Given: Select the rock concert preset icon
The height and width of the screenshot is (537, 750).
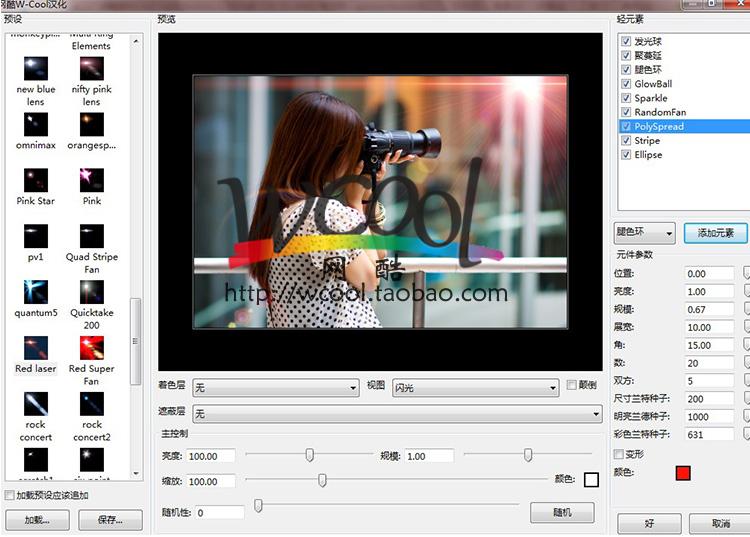Looking at the screenshot, I should point(36,404).
